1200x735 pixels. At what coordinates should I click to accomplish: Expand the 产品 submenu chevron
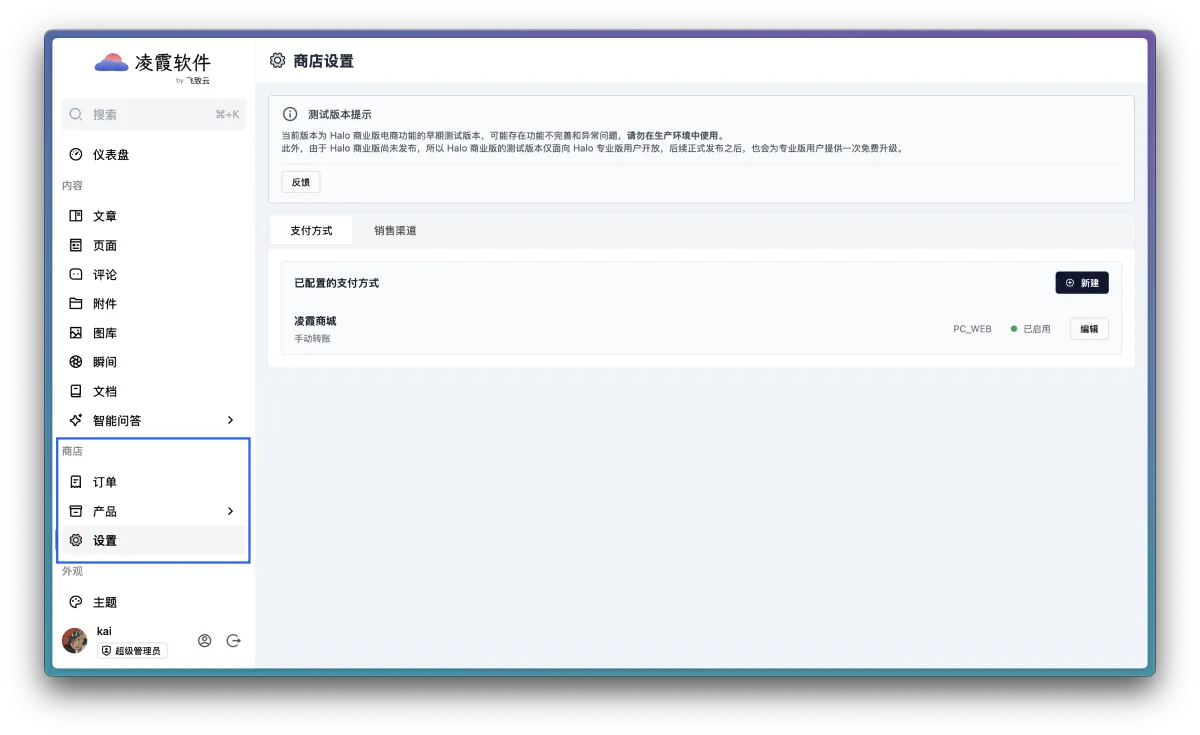coord(230,511)
